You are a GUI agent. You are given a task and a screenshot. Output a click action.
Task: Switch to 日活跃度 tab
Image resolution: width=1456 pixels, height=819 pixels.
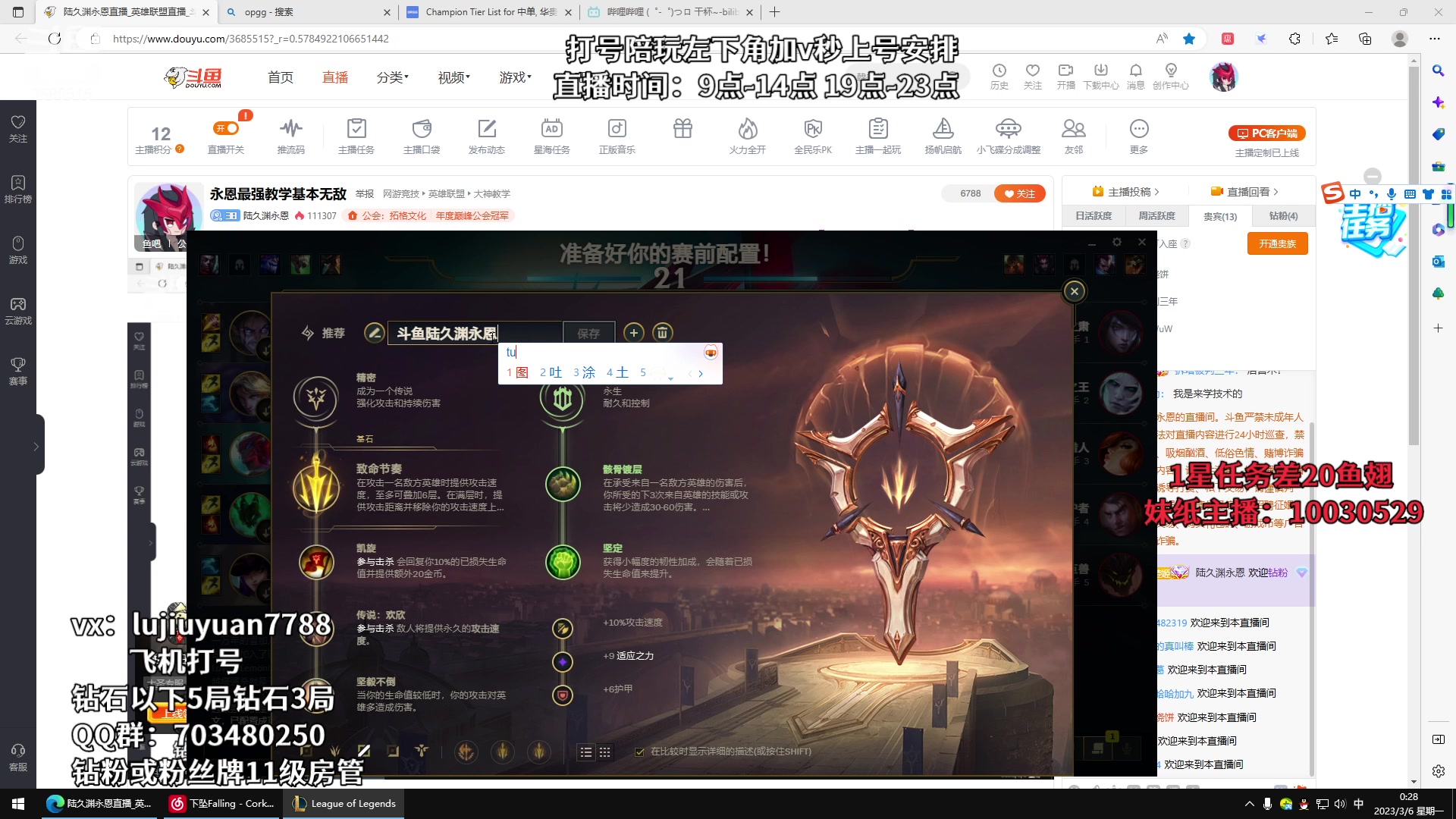[x=1094, y=216]
